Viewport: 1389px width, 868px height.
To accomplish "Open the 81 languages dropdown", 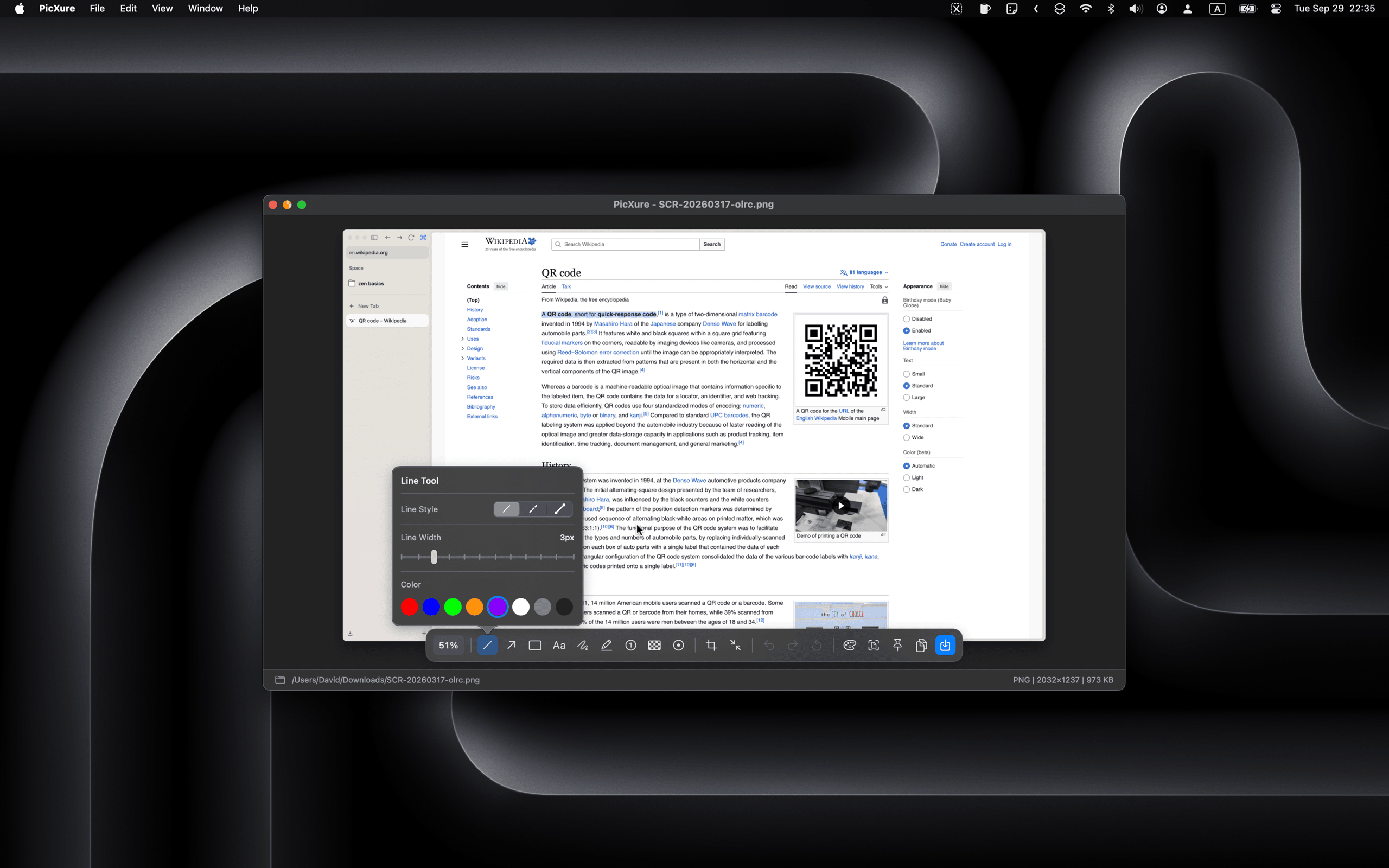I will click(x=864, y=273).
